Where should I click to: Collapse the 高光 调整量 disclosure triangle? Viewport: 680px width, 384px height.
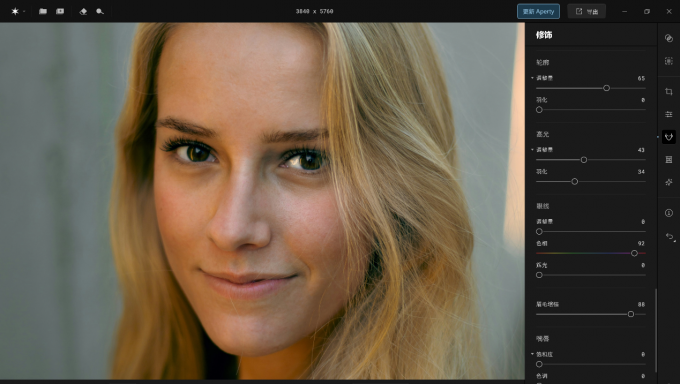pyautogui.click(x=533, y=150)
